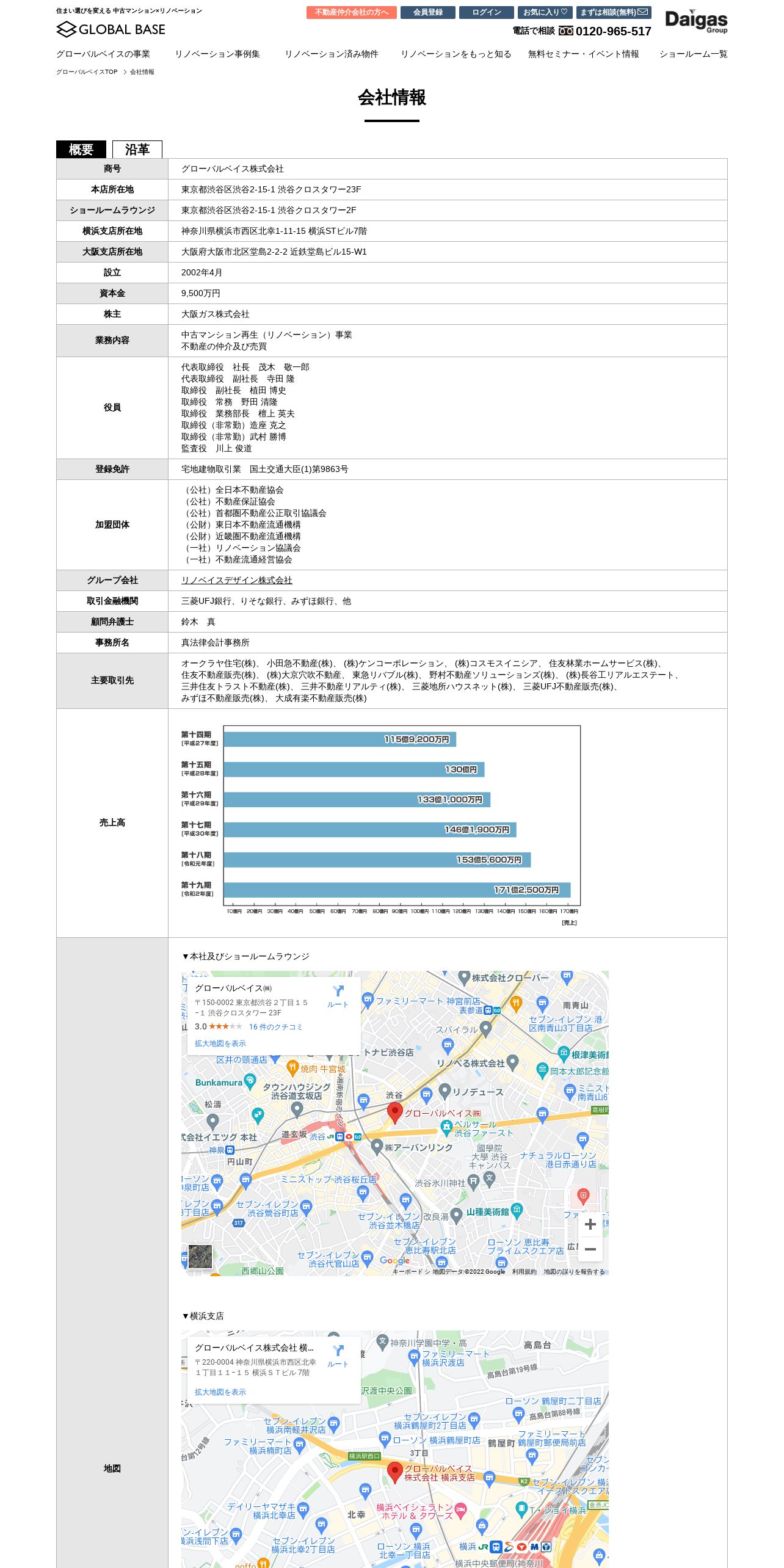Zoom out on Shibuya map

590,1249
